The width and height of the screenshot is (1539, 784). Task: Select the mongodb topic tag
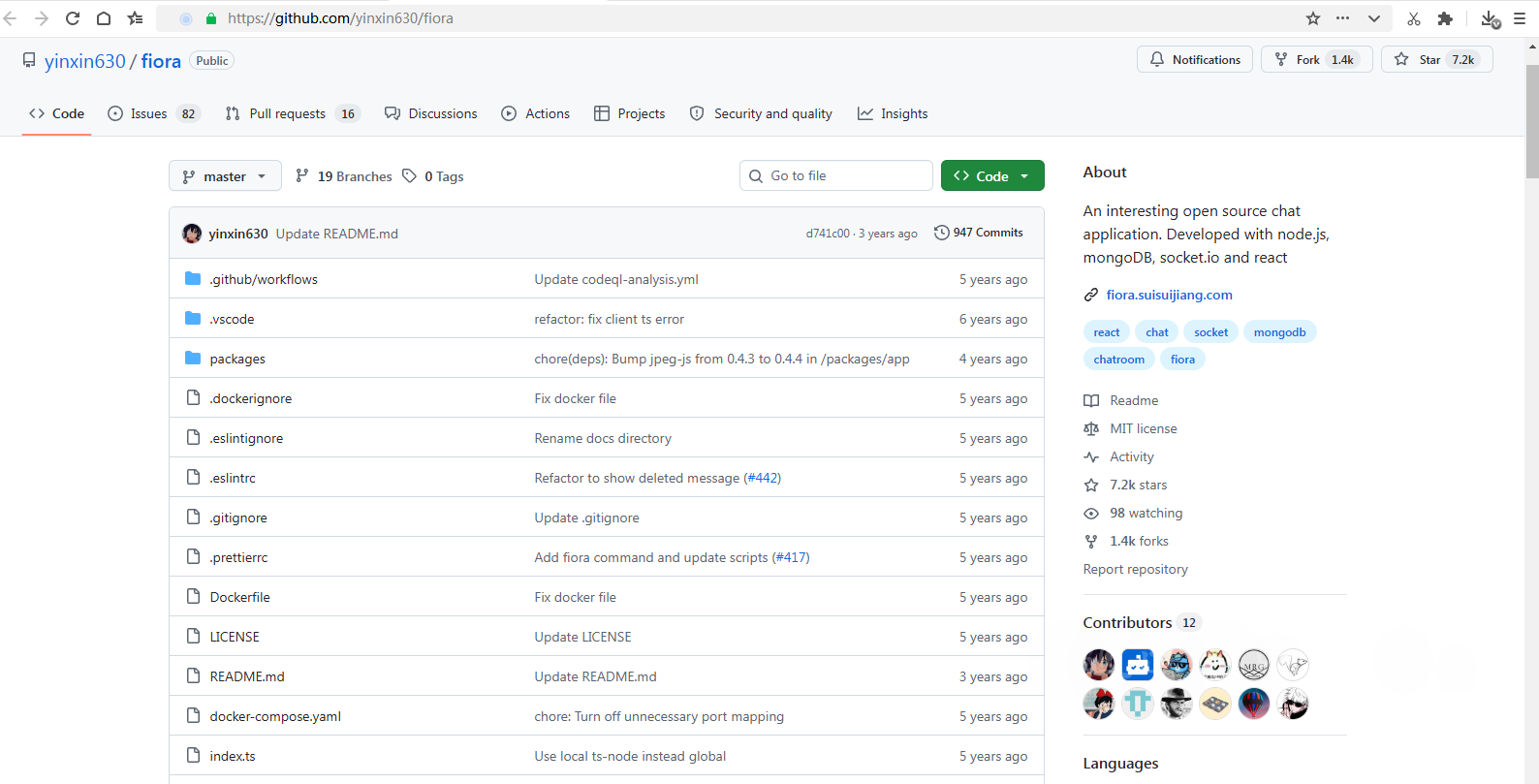pos(1280,332)
